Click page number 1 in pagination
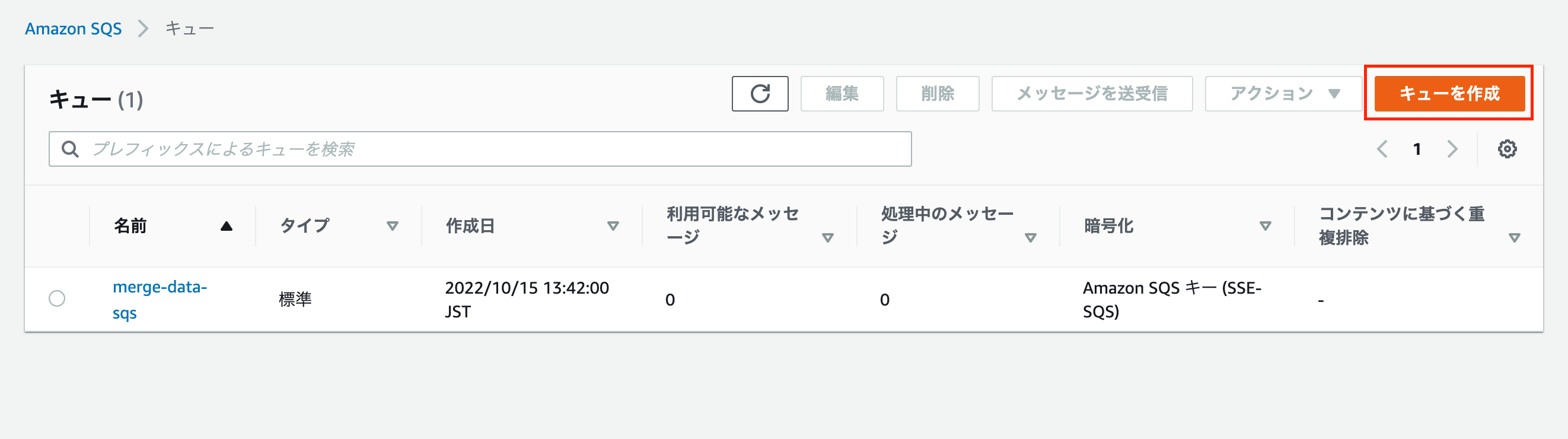 click(1419, 148)
